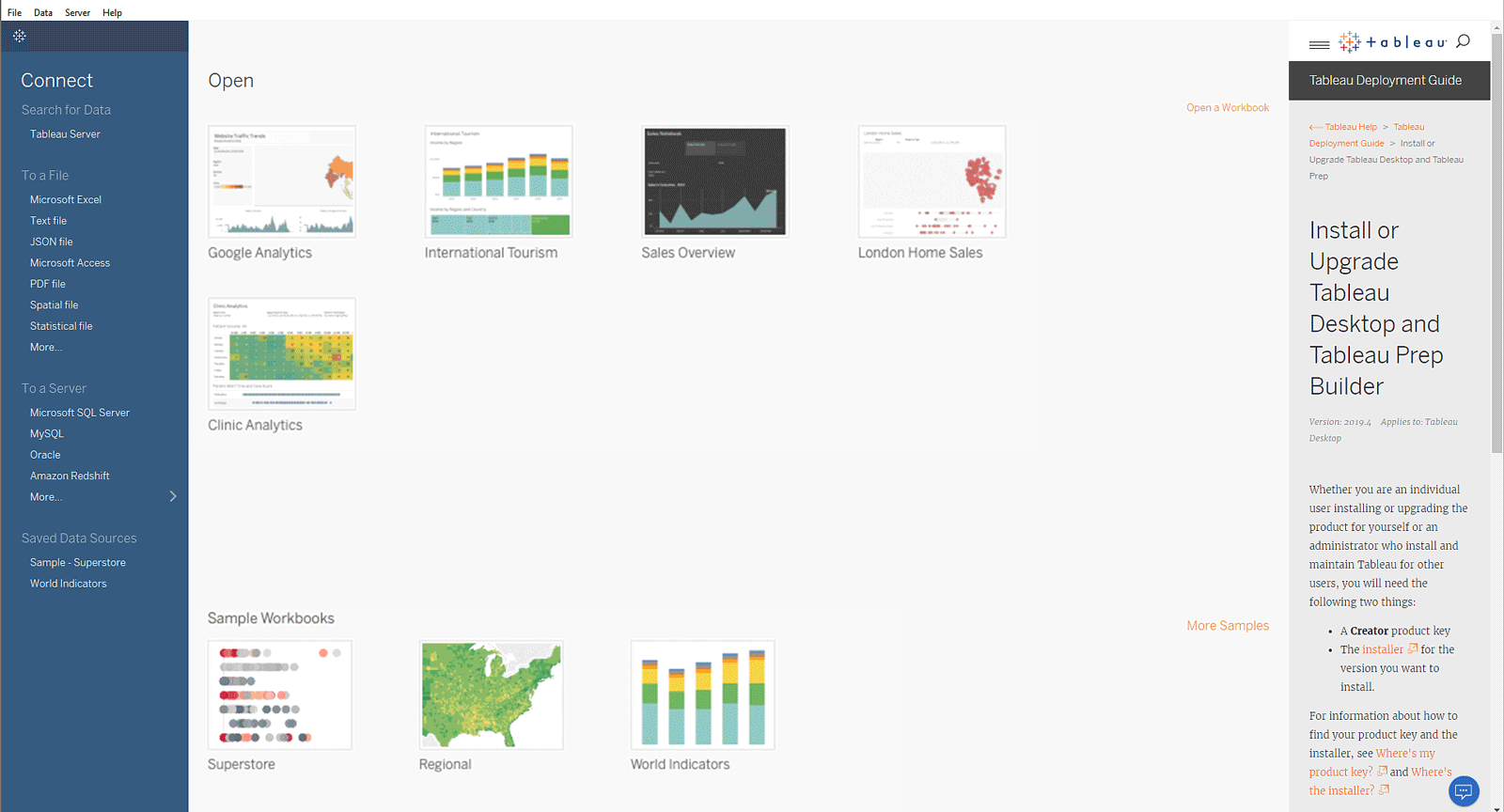Open the Clinic Analytics workbook thumbnail

coord(282,353)
